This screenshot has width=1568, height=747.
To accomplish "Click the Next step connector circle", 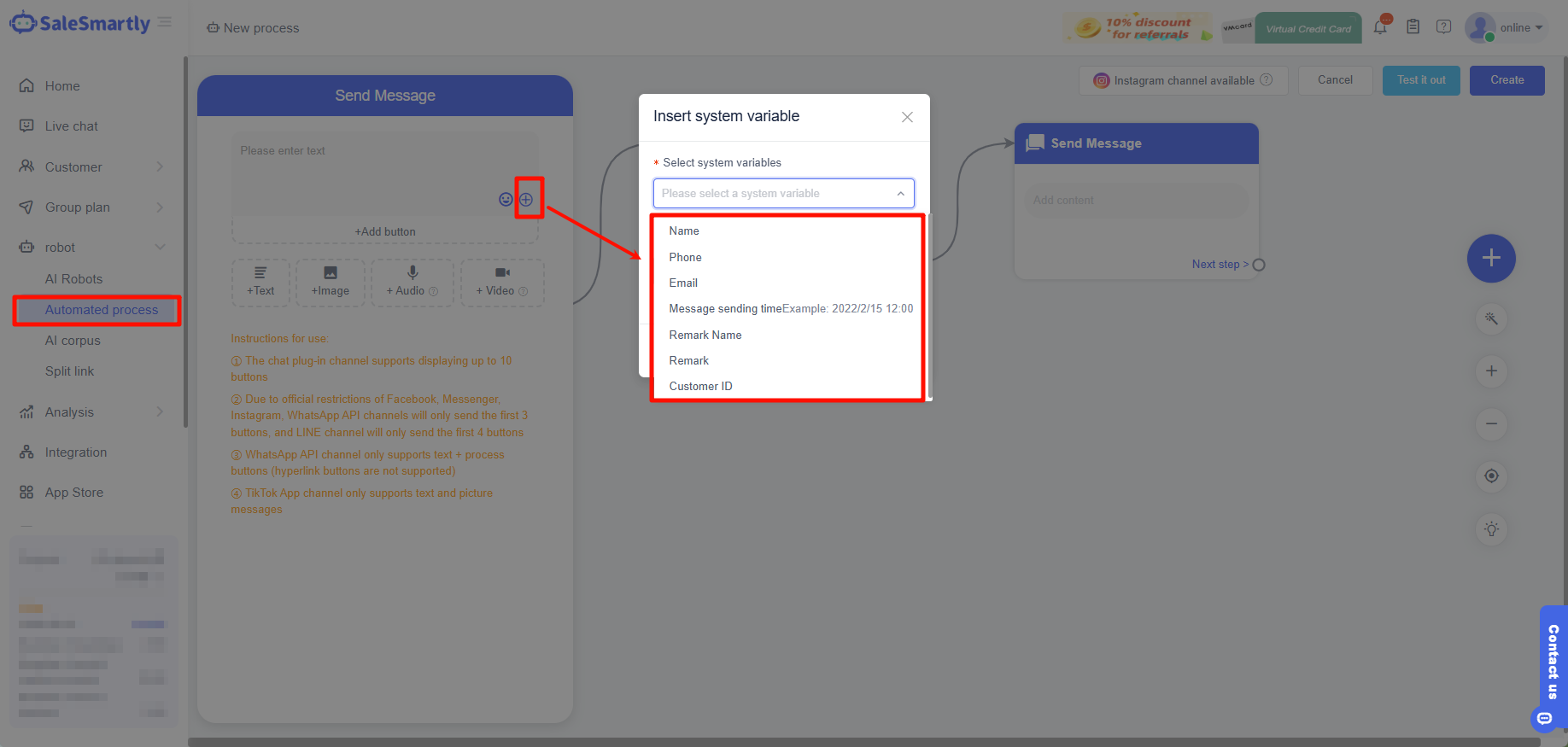I will (1259, 265).
